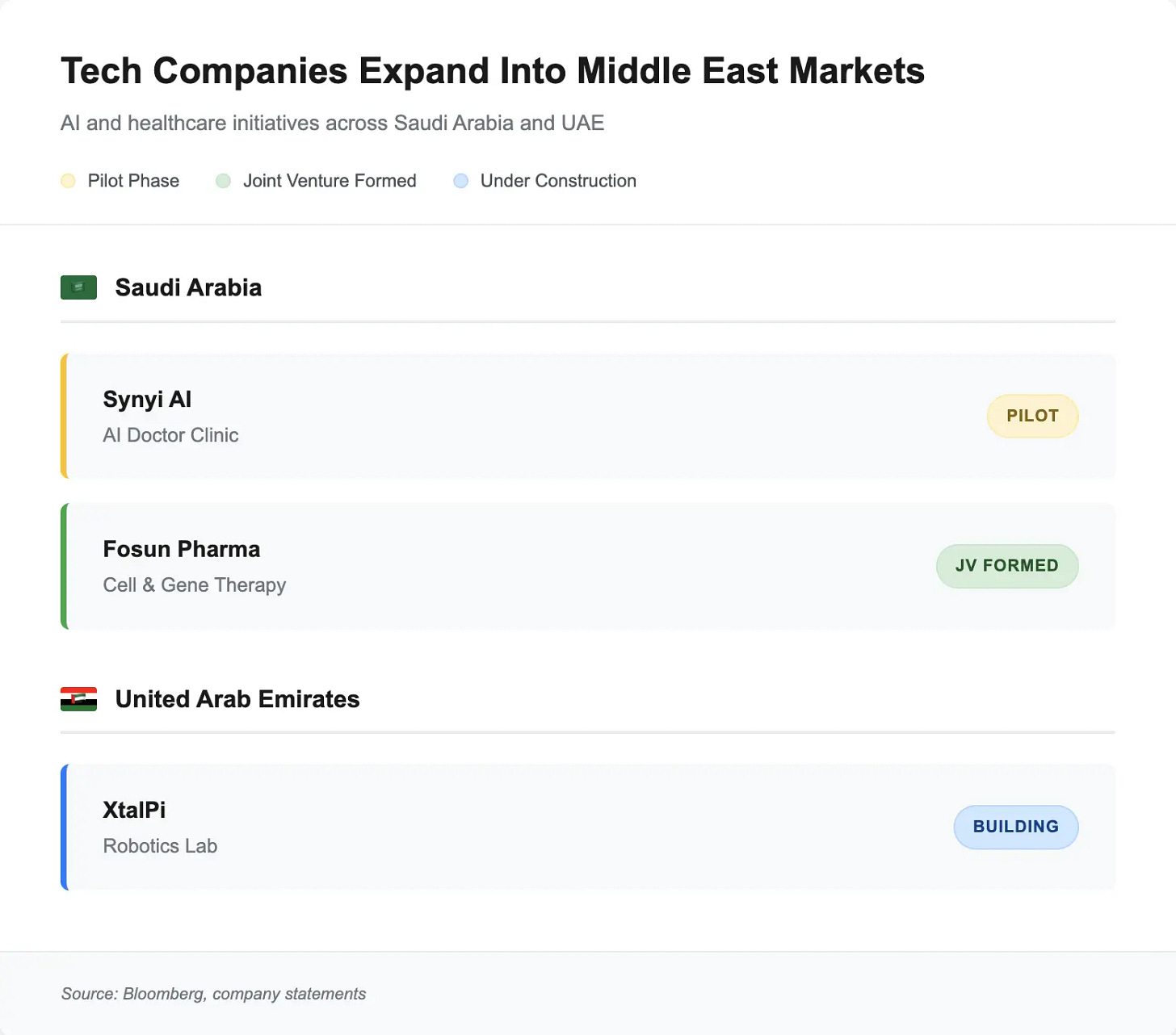Screen dimensions: 1176x1035
Task: Click the Cell & Gene Therapy subtitle
Action: [x=195, y=585]
